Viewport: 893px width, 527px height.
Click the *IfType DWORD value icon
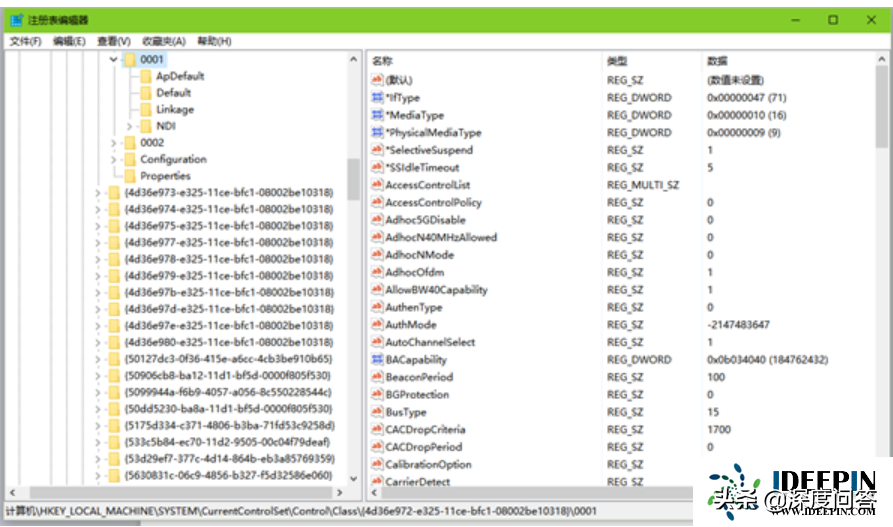coord(377,97)
